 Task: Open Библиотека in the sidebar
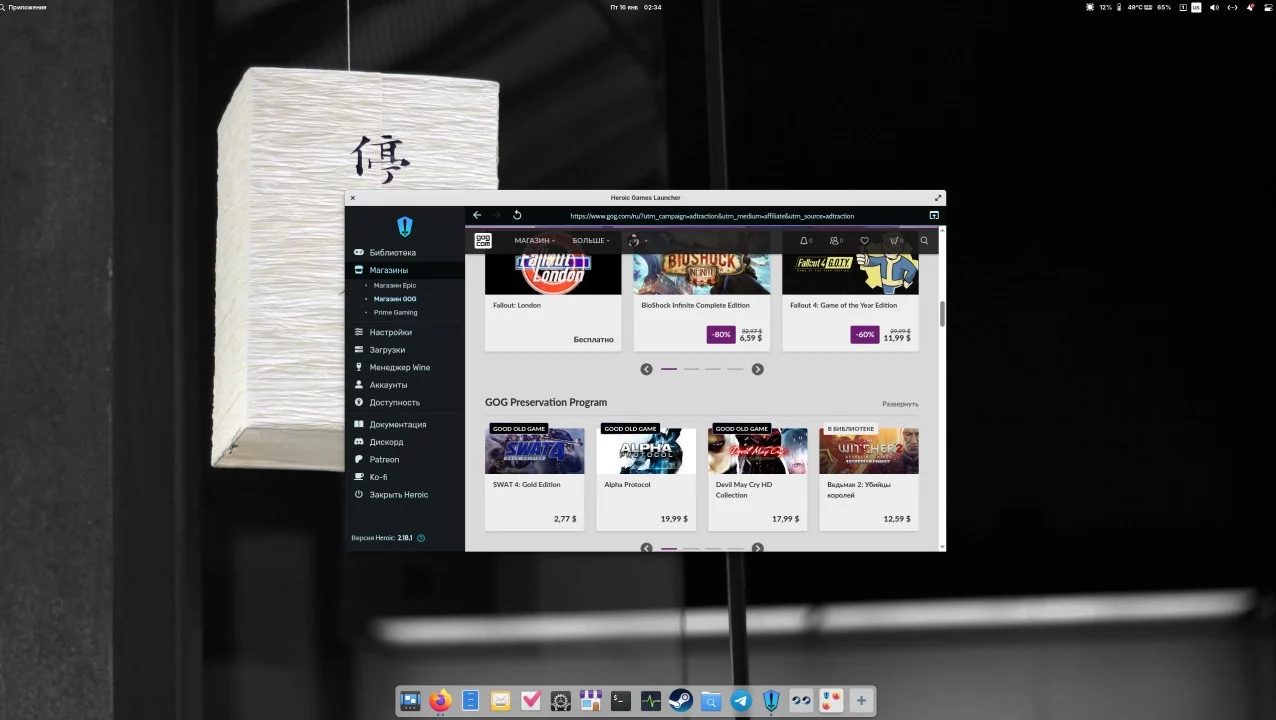click(x=404, y=252)
